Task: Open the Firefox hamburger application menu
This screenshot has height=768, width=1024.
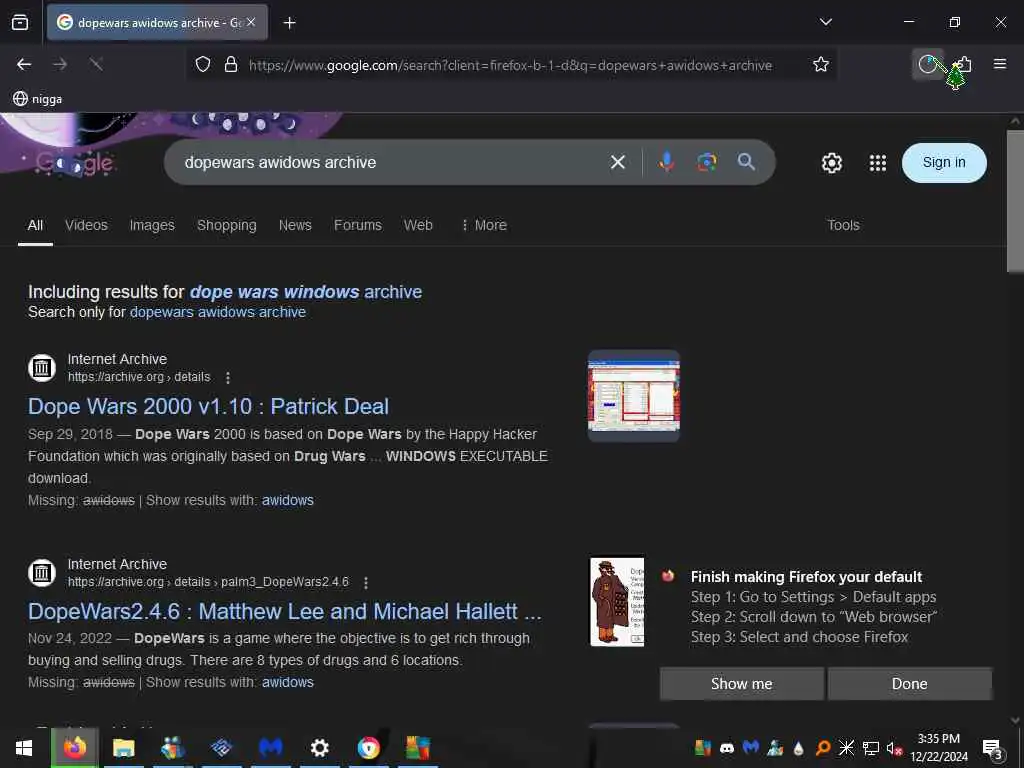Action: point(1000,64)
